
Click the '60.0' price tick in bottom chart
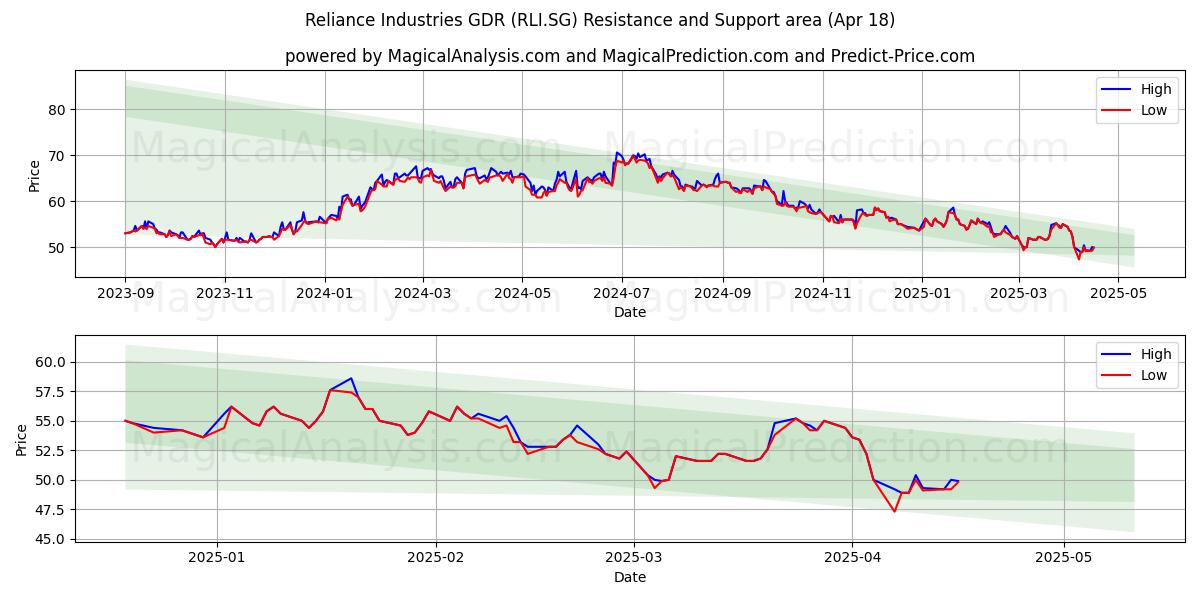(52, 363)
